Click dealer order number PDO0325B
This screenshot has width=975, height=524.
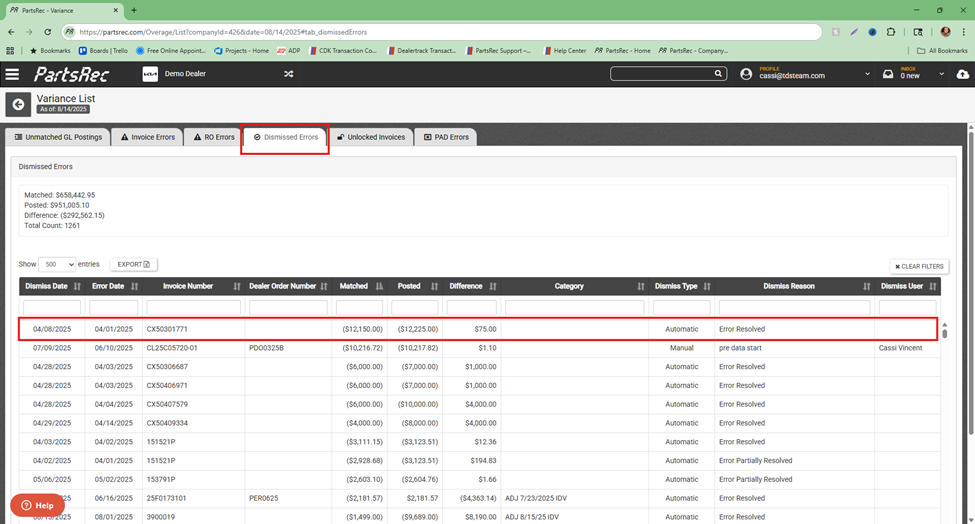coord(266,348)
